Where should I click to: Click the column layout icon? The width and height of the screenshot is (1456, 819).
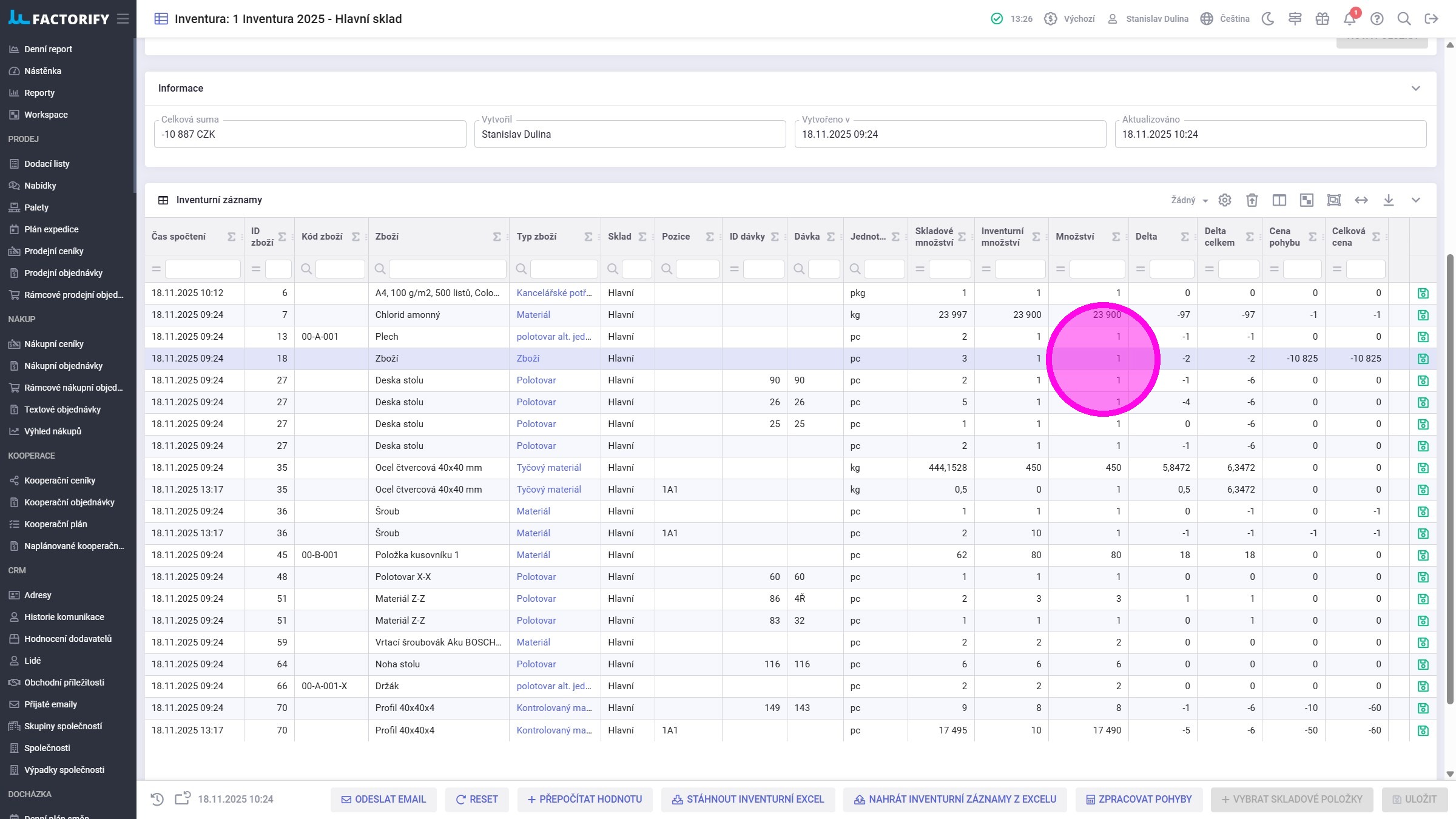(x=1279, y=200)
